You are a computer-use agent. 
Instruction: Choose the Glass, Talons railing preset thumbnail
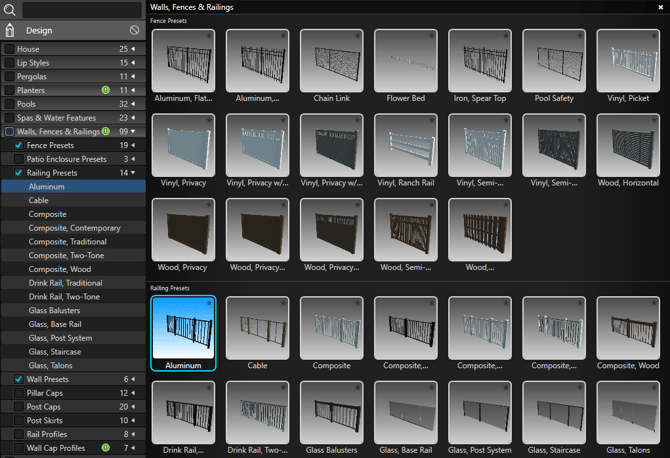click(628, 413)
